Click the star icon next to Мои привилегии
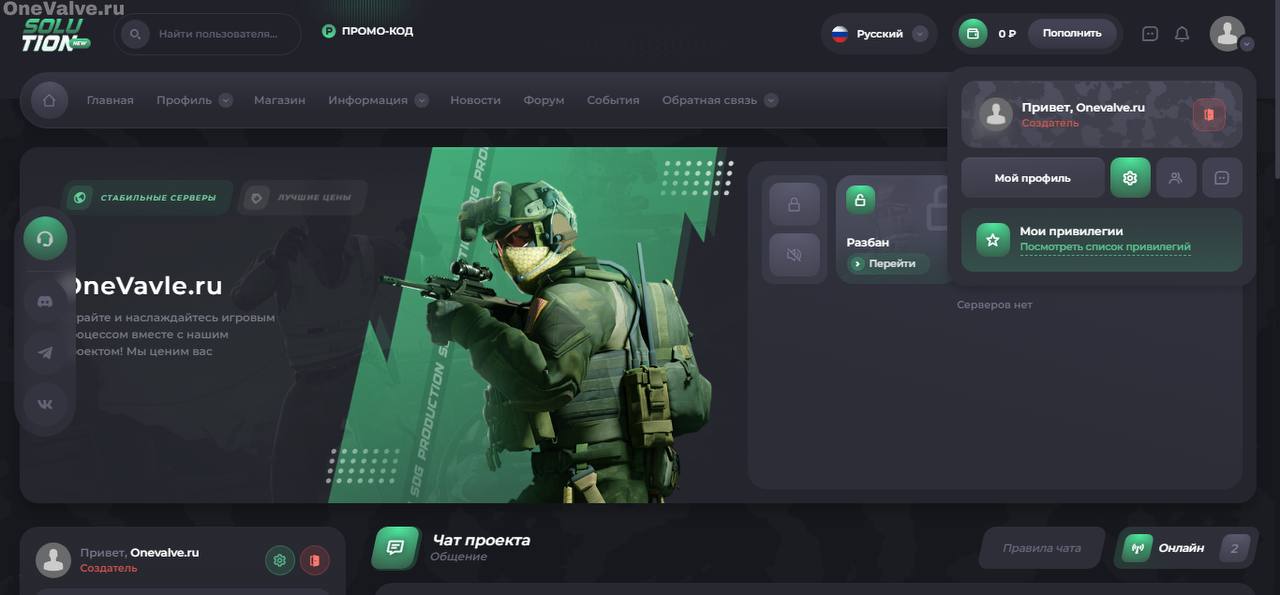Viewport: 1280px width, 595px height. pos(991,239)
